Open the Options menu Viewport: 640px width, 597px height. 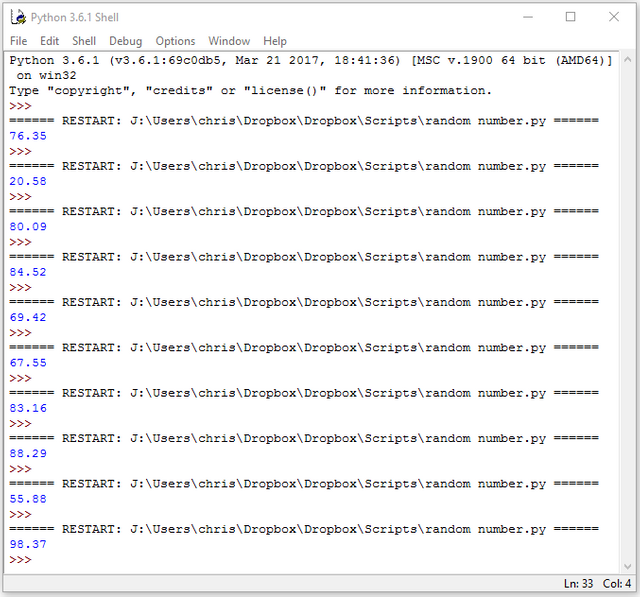(175, 41)
